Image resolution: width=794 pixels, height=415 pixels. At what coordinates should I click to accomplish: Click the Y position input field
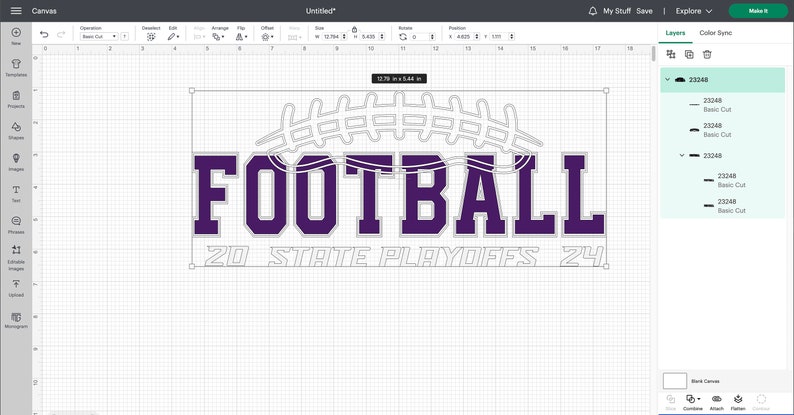coord(499,36)
